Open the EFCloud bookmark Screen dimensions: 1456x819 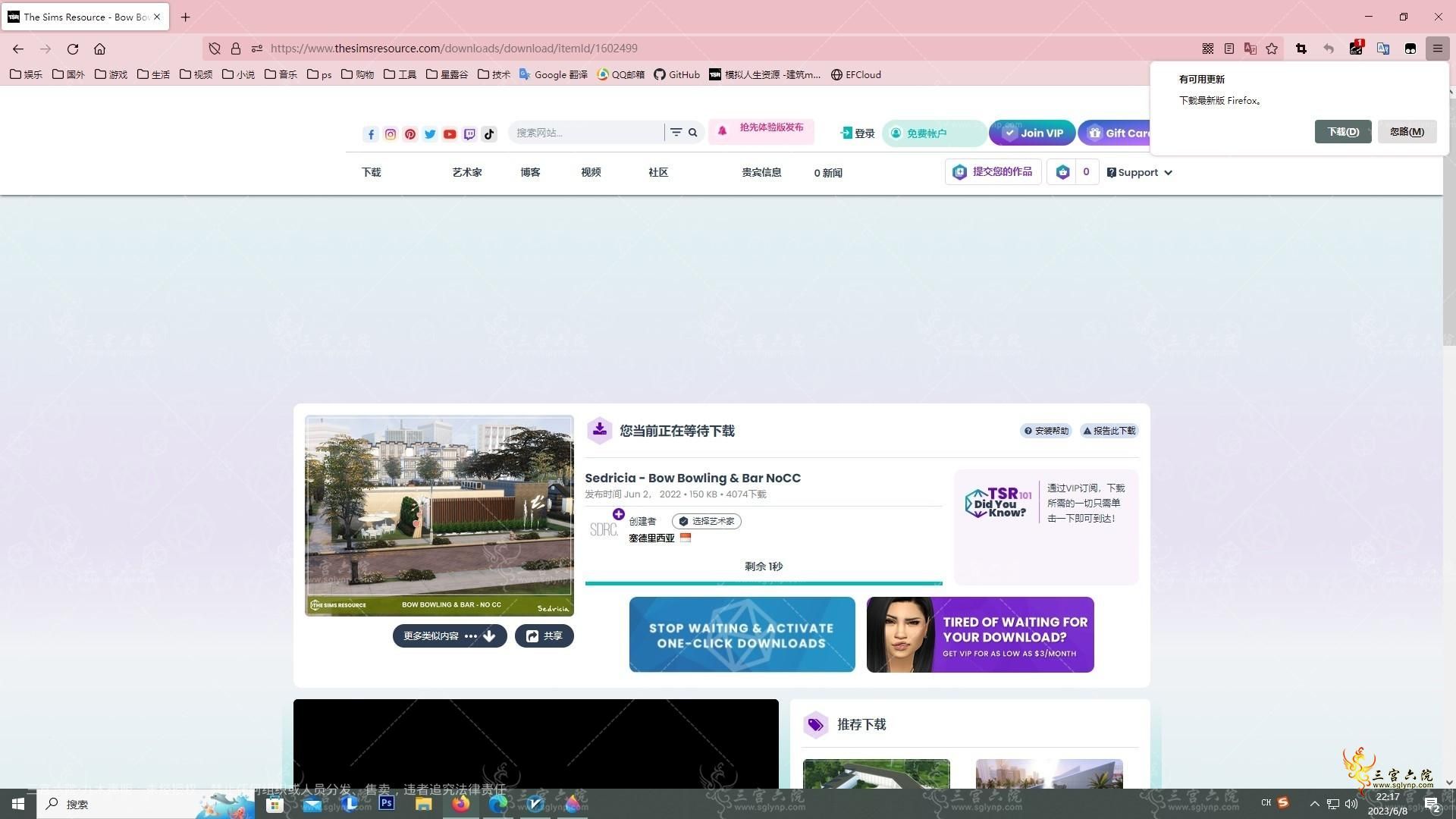click(x=856, y=74)
